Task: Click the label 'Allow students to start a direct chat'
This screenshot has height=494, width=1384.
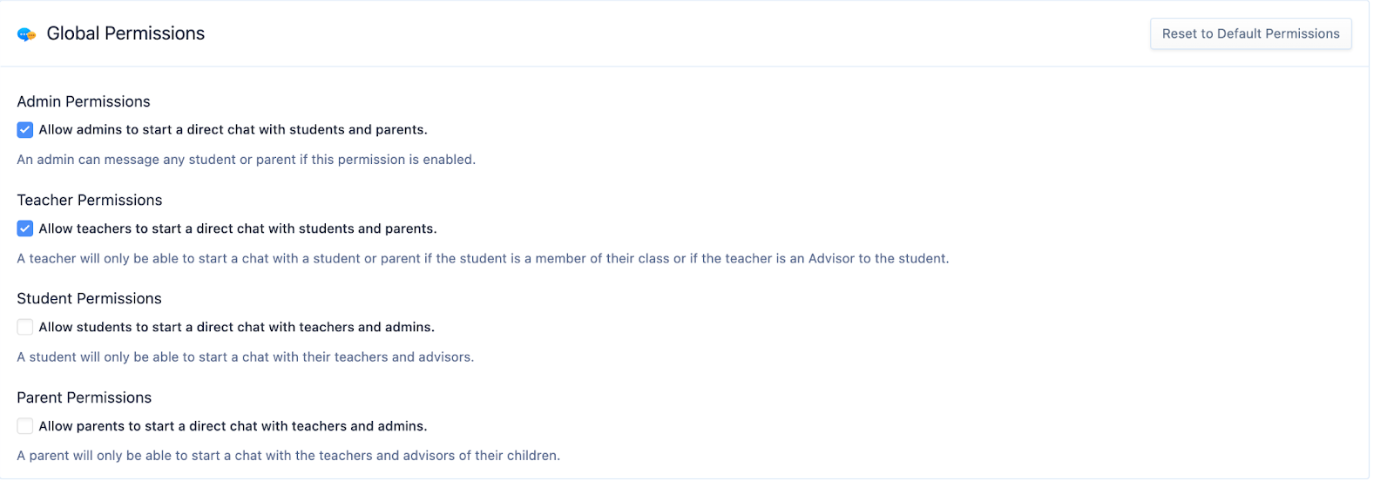Action: point(237,327)
